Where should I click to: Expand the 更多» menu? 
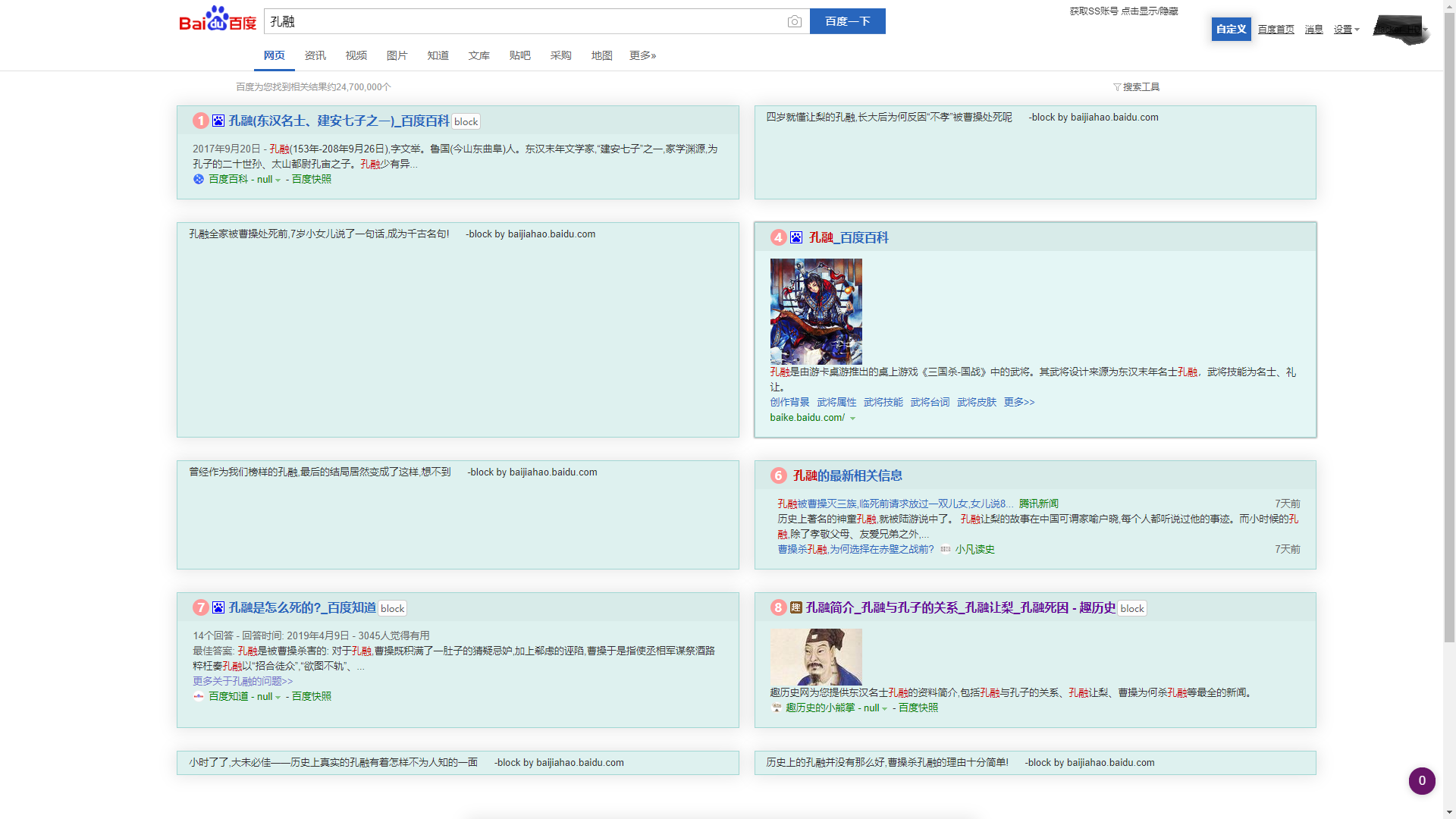point(642,55)
